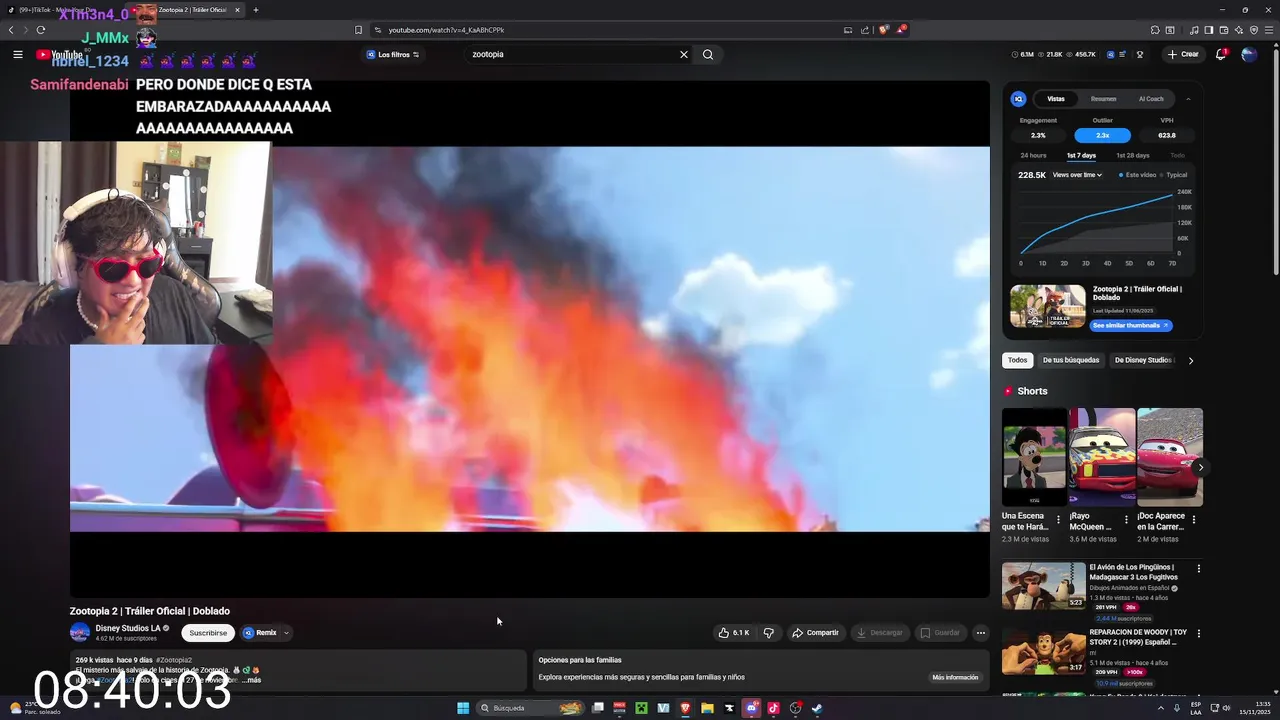
Task: Open options for ¡Rayo McQueen Short
Action: pyautogui.click(x=1126, y=520)
